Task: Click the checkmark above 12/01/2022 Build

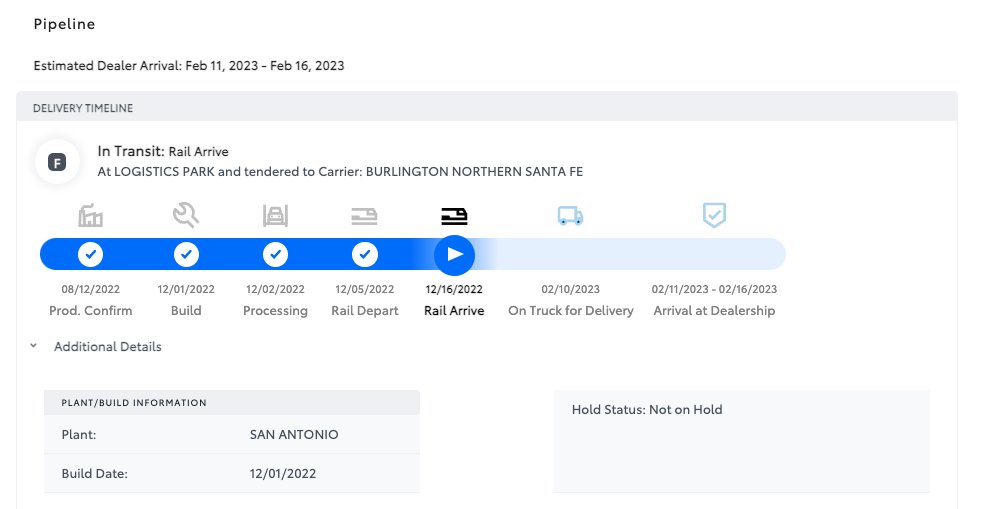Action: [x=186, y=254]
